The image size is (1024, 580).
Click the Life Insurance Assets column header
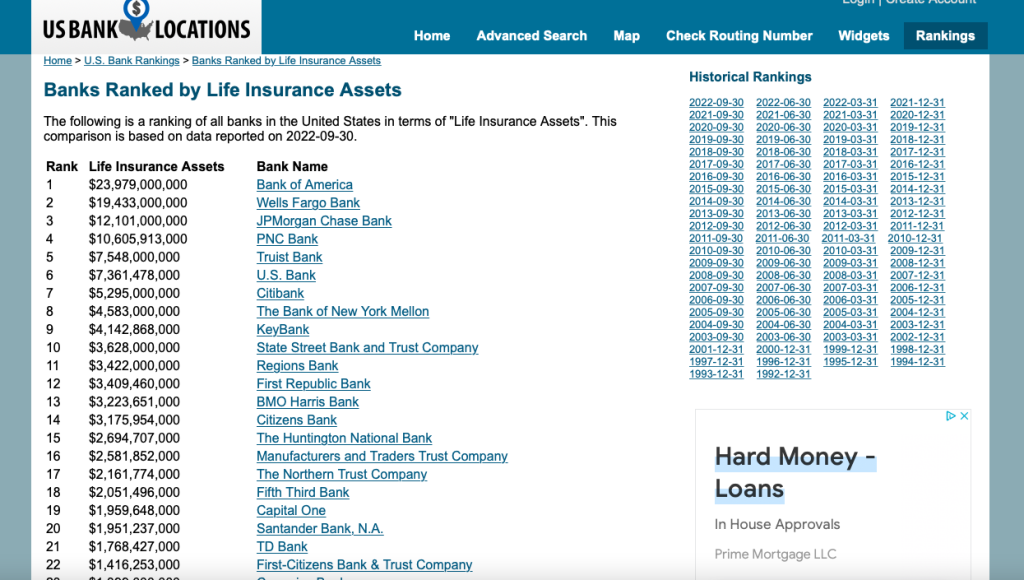[x=156, y=167]
